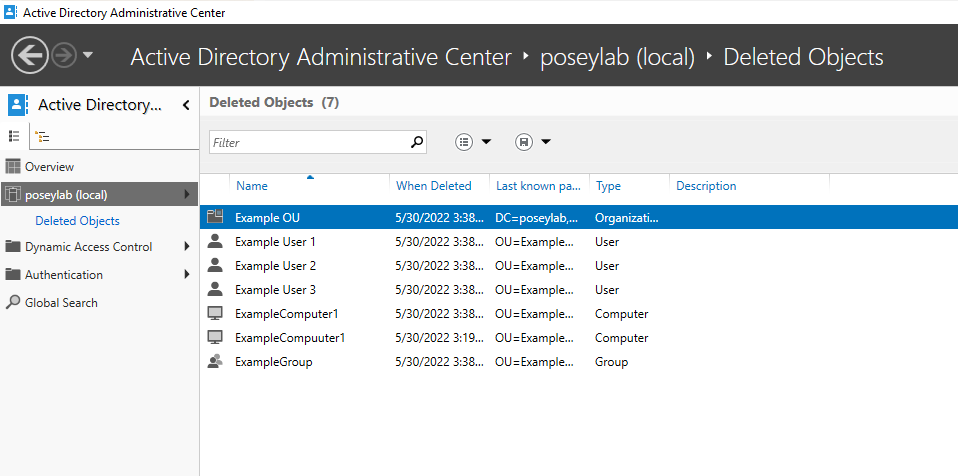Click the Back navigation arrow button
The image size is (958, 476).
(29, 56)
